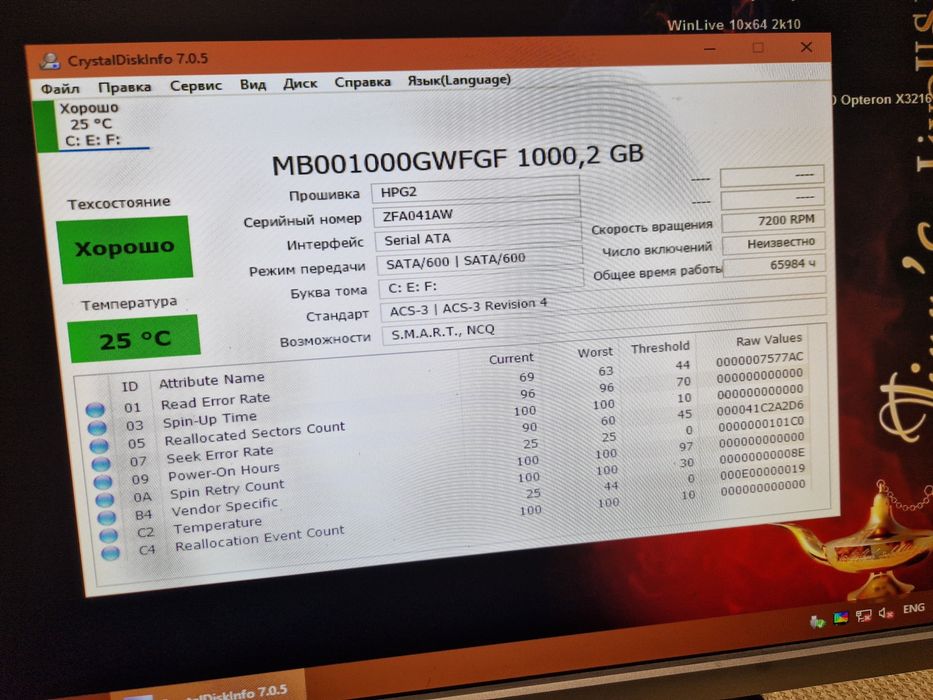Click raw value 0000000101C0
Screen dimensions: 933x700
point(762,424)
